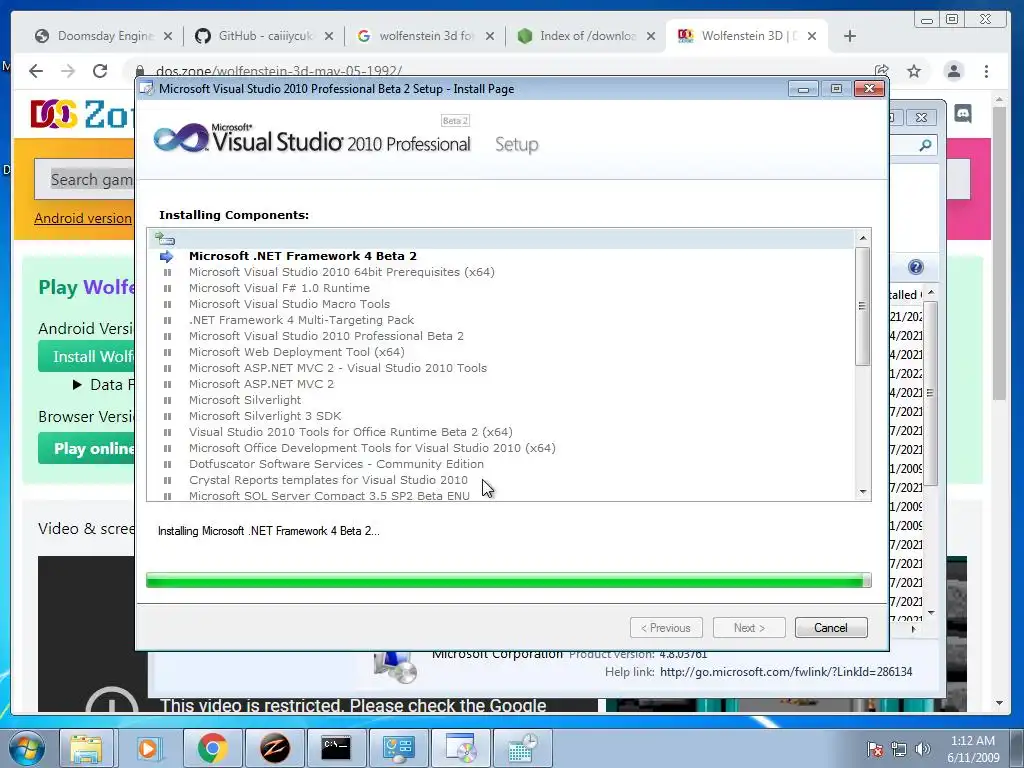Open Windows Explorer from taskbar

[86, 748]
